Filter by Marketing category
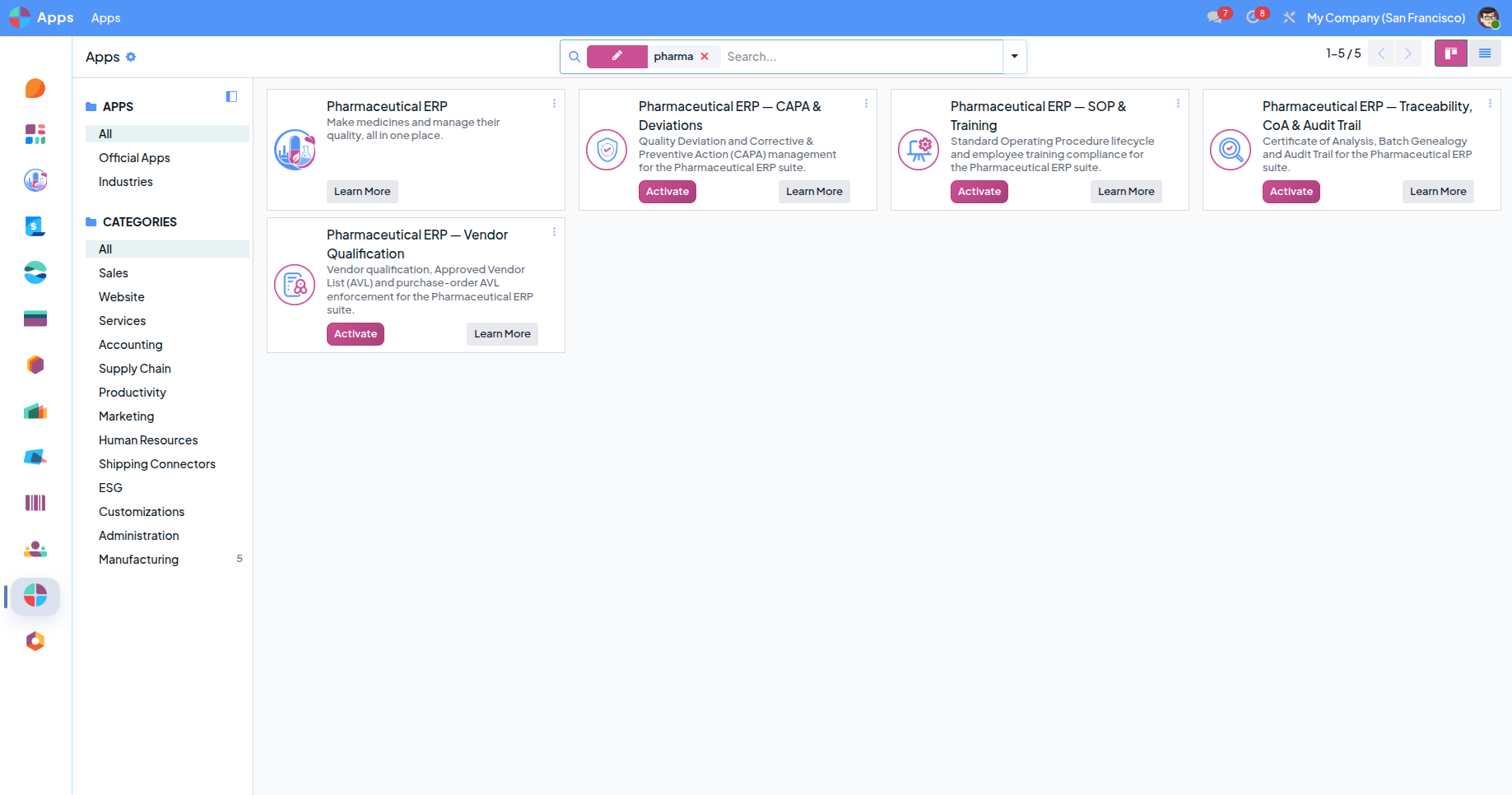This screenshot has width=1512, height=795. [167, 416]
